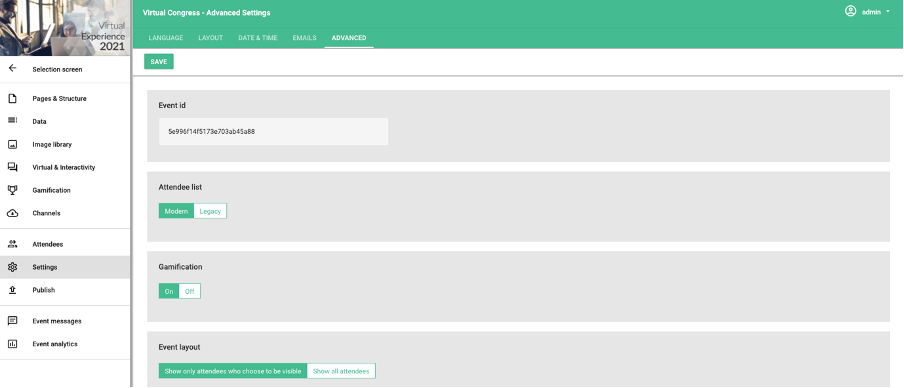Click the Gamification trophy icon

pyautogui.click(x=13, y=190)
